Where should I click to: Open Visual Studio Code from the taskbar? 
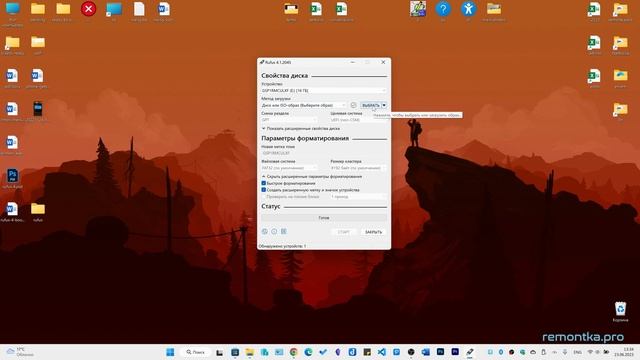pos(381,352)
